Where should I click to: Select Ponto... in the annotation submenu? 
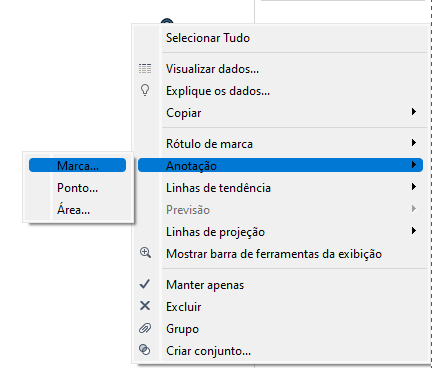(x=77, y=188)
